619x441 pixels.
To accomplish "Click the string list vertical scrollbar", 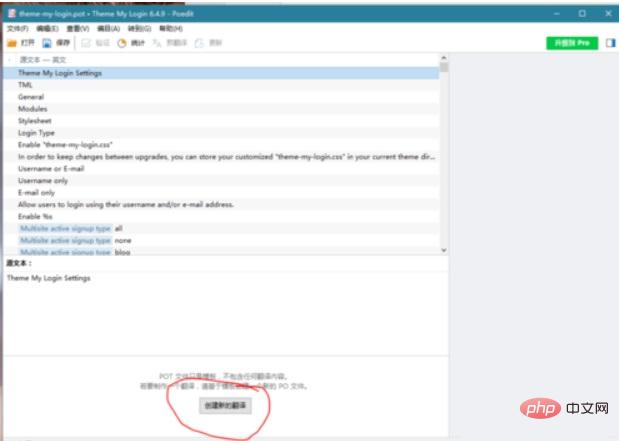I will click(444, 150).
